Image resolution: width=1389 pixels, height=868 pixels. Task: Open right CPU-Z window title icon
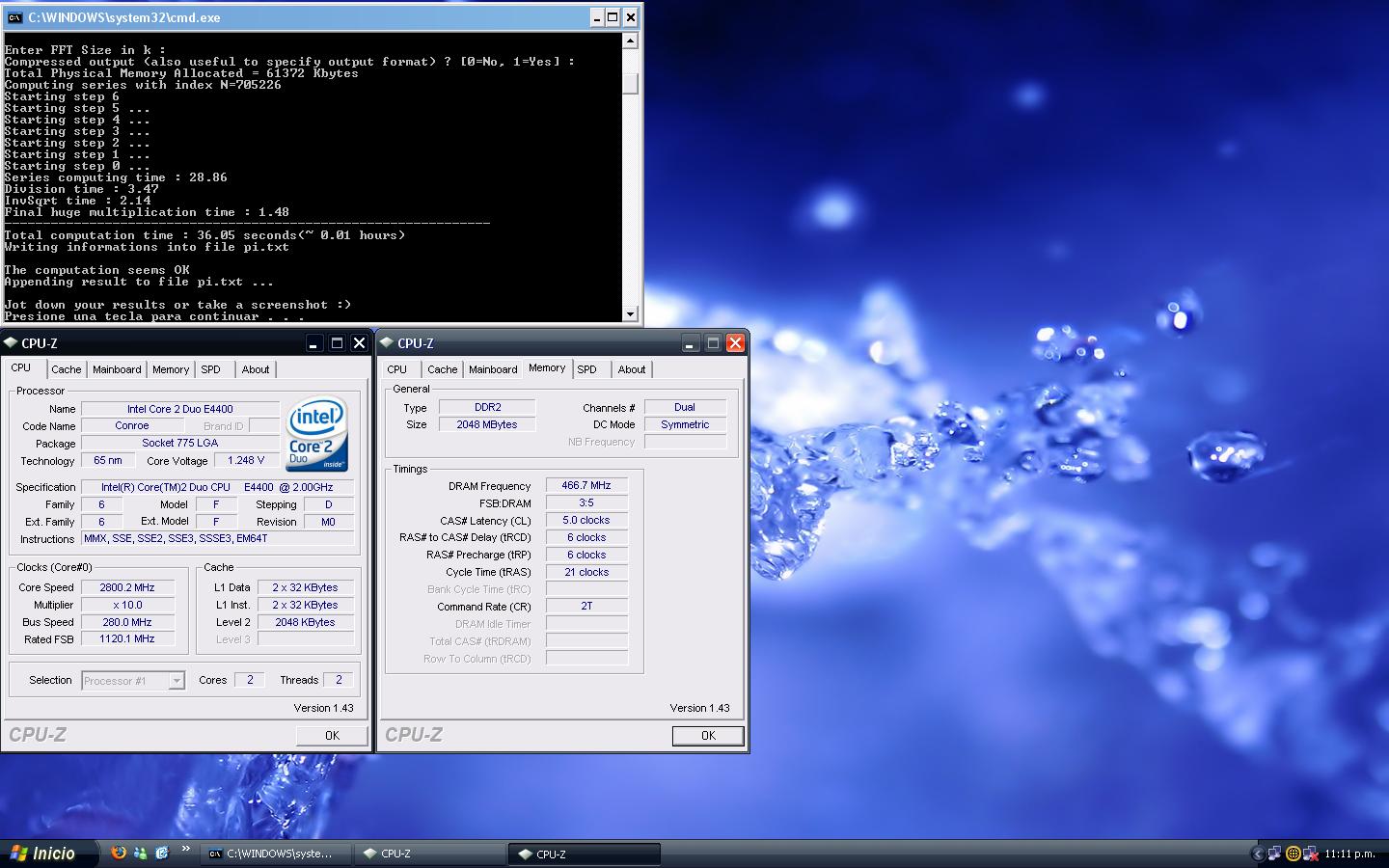click(387, 342)
